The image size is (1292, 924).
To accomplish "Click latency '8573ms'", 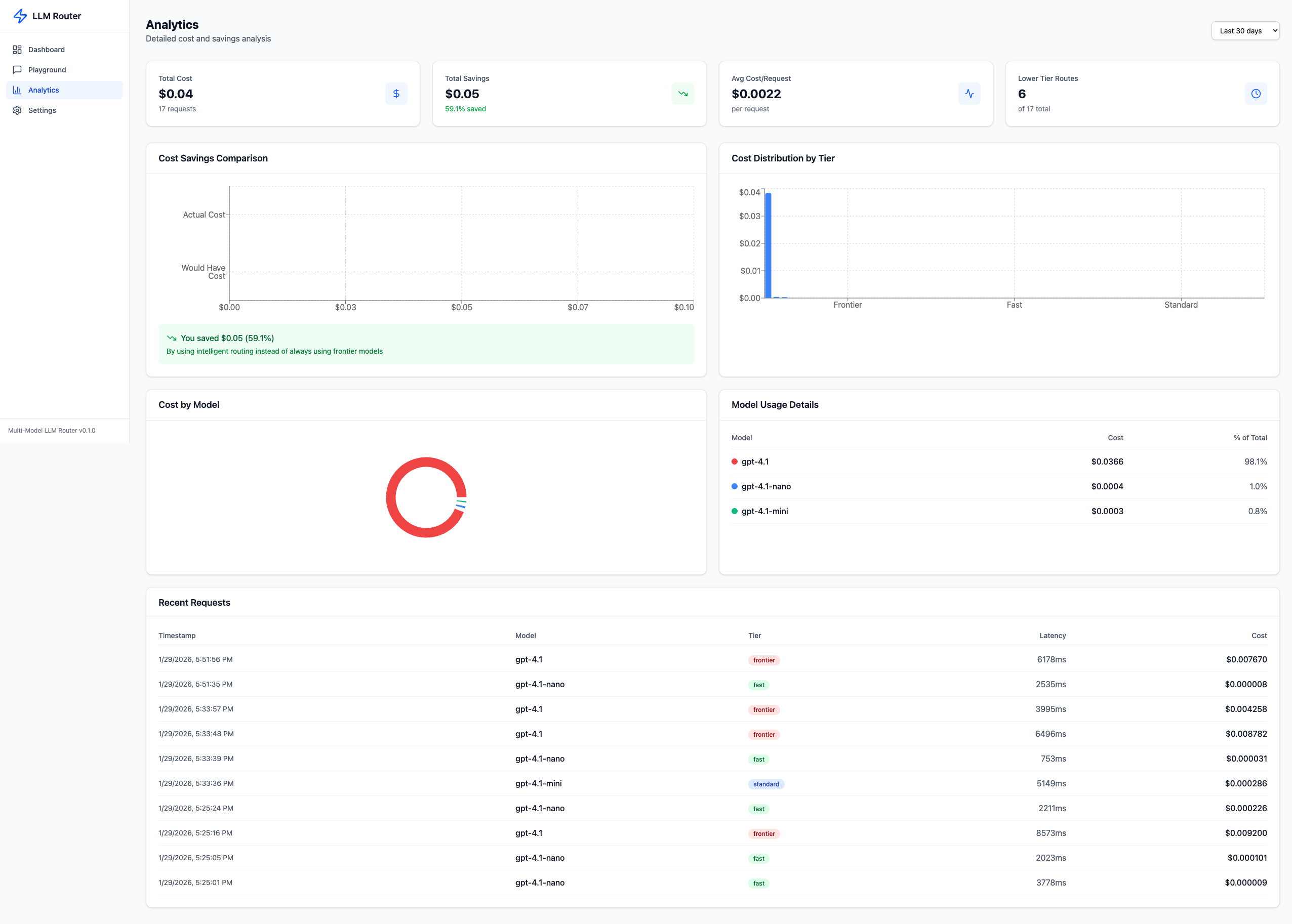I will click(x=1051, y=833).
